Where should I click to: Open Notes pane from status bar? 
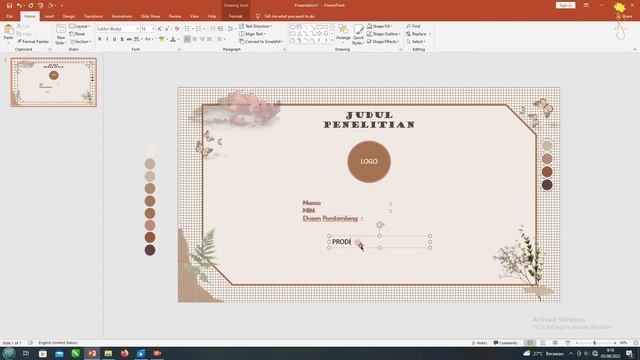[479, 343]
